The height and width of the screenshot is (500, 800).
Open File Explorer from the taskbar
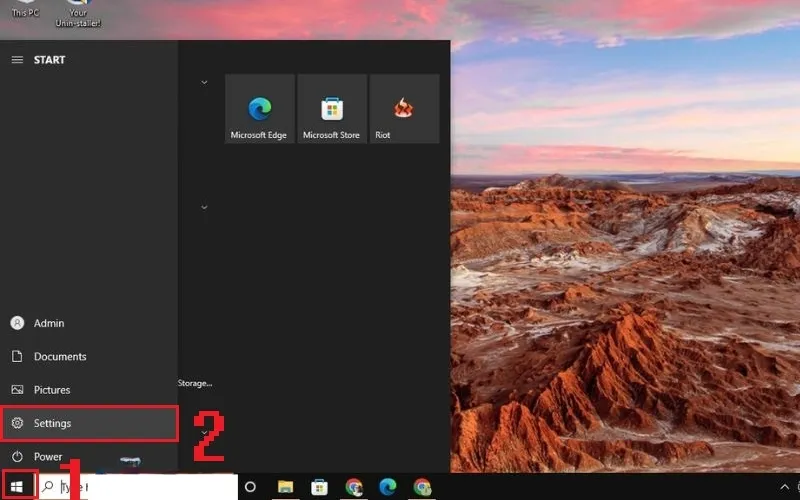(285, 487)
